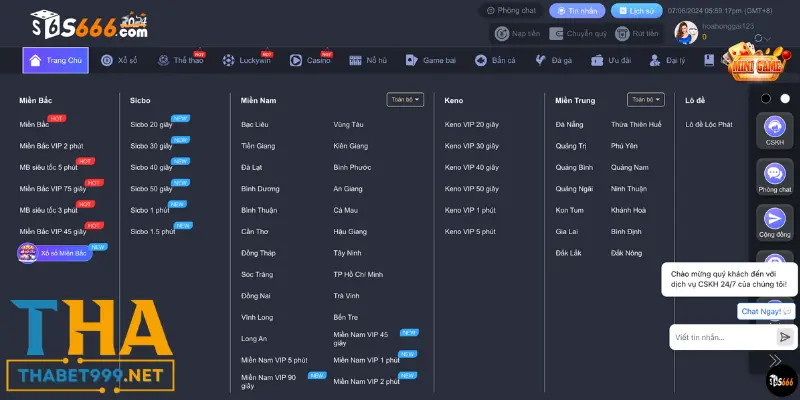Open the Sicbo 20 giây link
This screenshot has height=400, width=800.
pos(151,124)
